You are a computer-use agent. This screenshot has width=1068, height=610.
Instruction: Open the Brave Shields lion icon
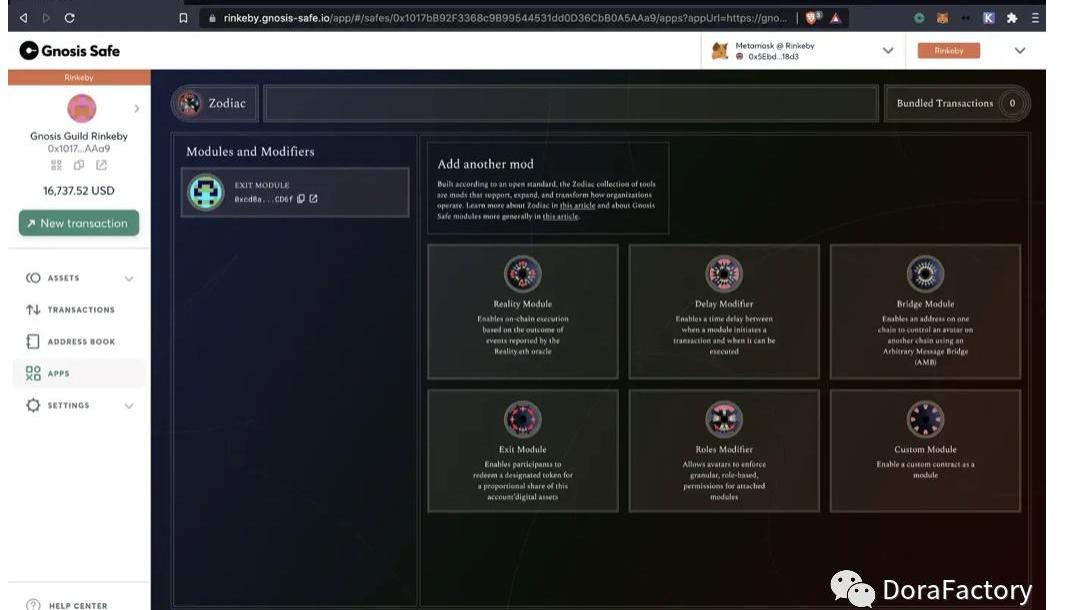[812, 18]
